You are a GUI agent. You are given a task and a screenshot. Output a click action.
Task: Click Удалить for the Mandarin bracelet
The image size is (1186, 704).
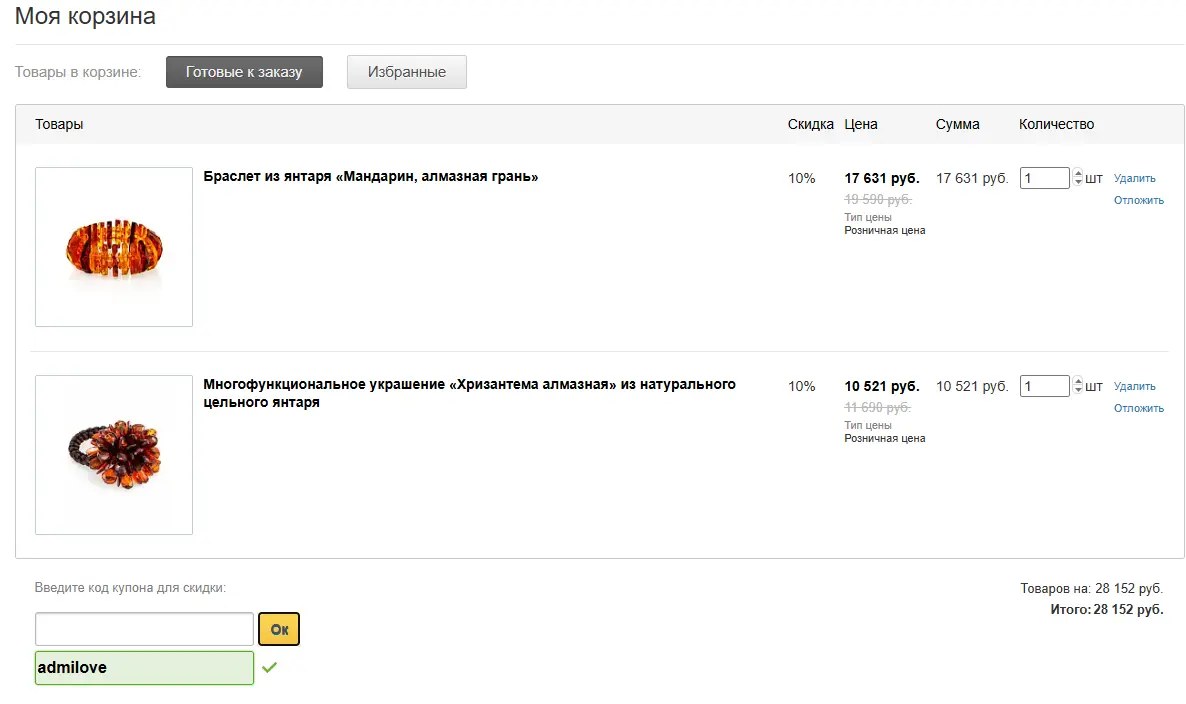pos(1135,178)
